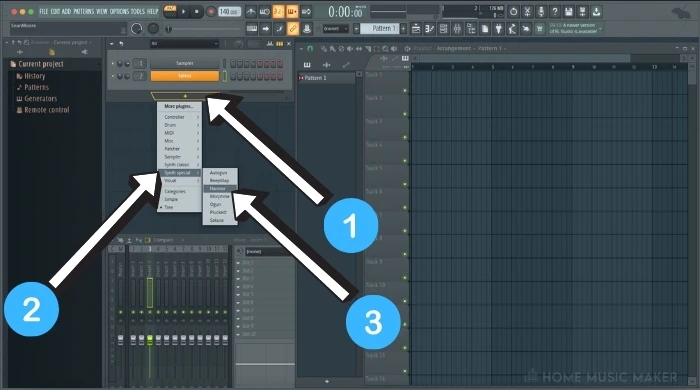
Task: Open the Browser/plugin picker tree icon
Action: click(471, 29)
